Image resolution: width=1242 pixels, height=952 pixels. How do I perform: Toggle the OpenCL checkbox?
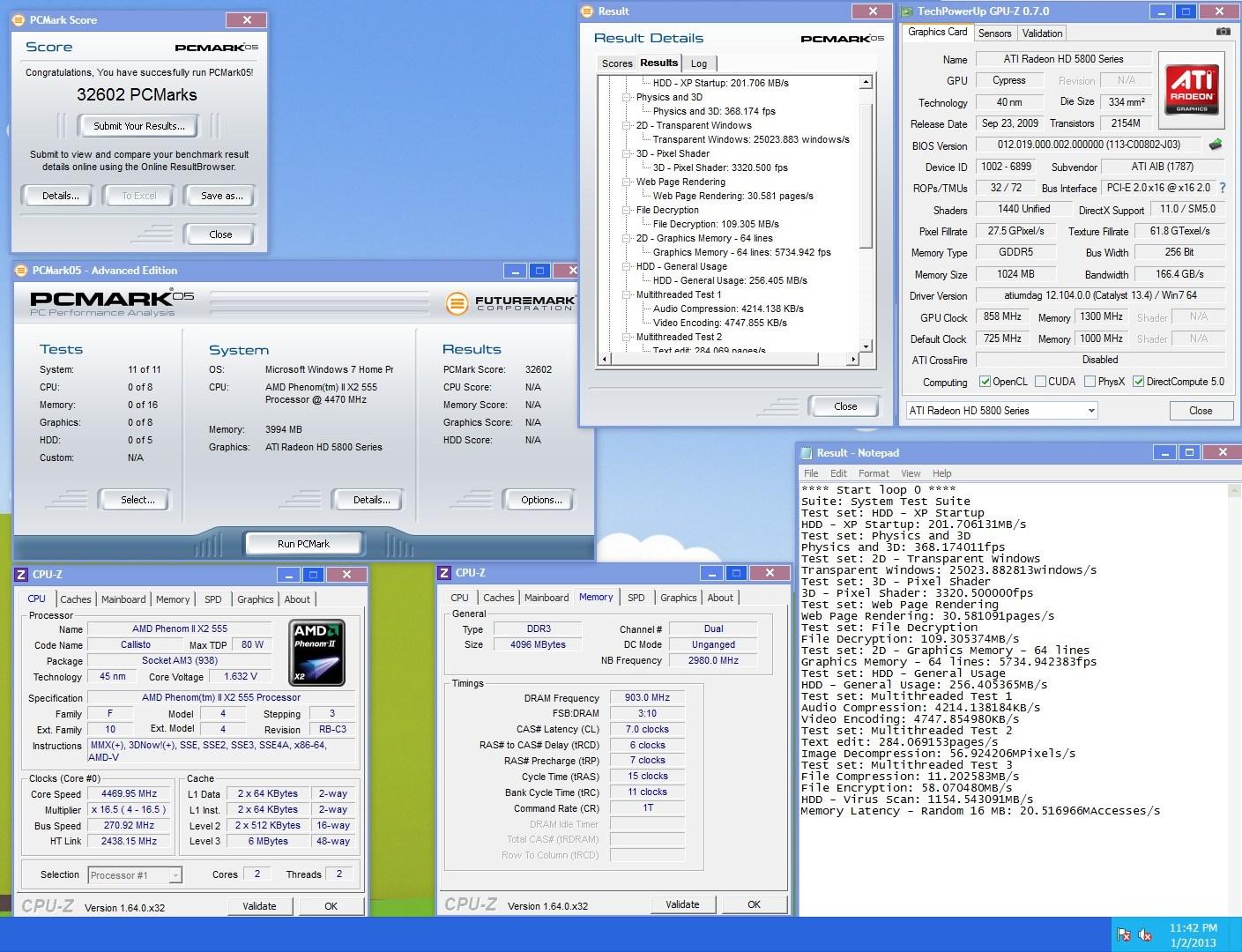985,382
